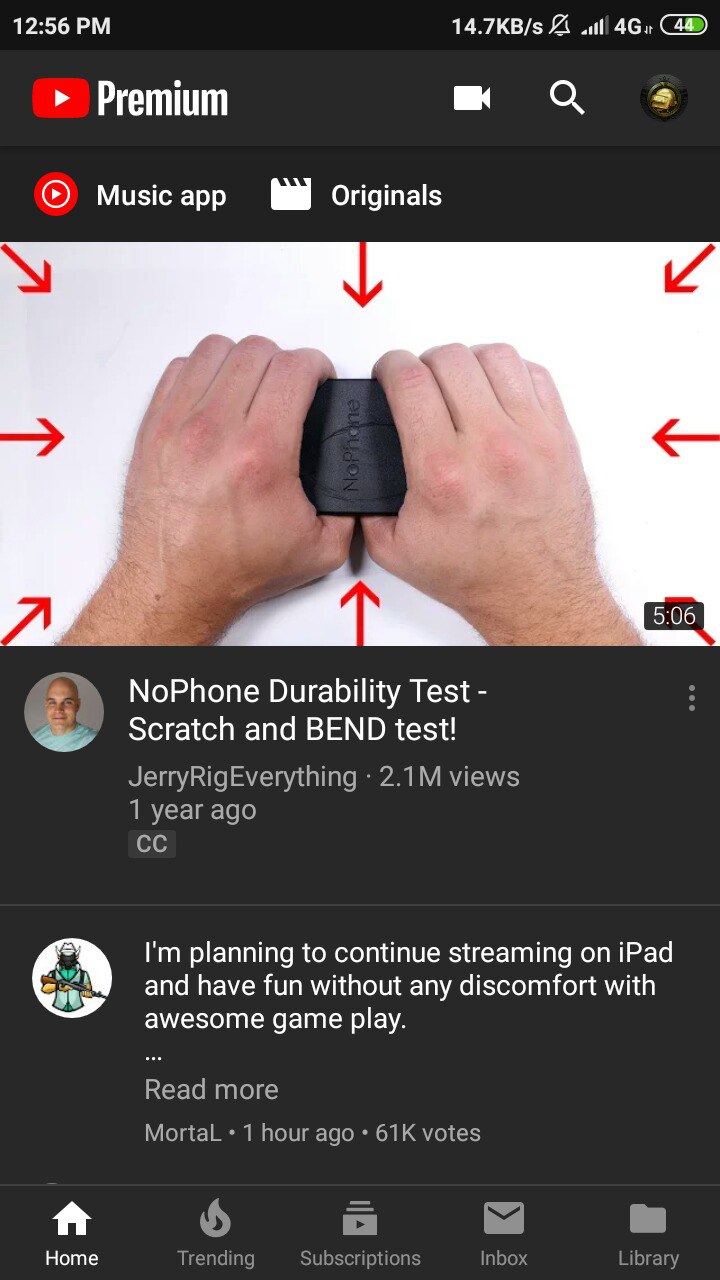The width and height of the screenshot is (720, 1280).
Task: Open the three-dot menu for NoPhone video
Action: pyautogui.click(x=691, y=698)
